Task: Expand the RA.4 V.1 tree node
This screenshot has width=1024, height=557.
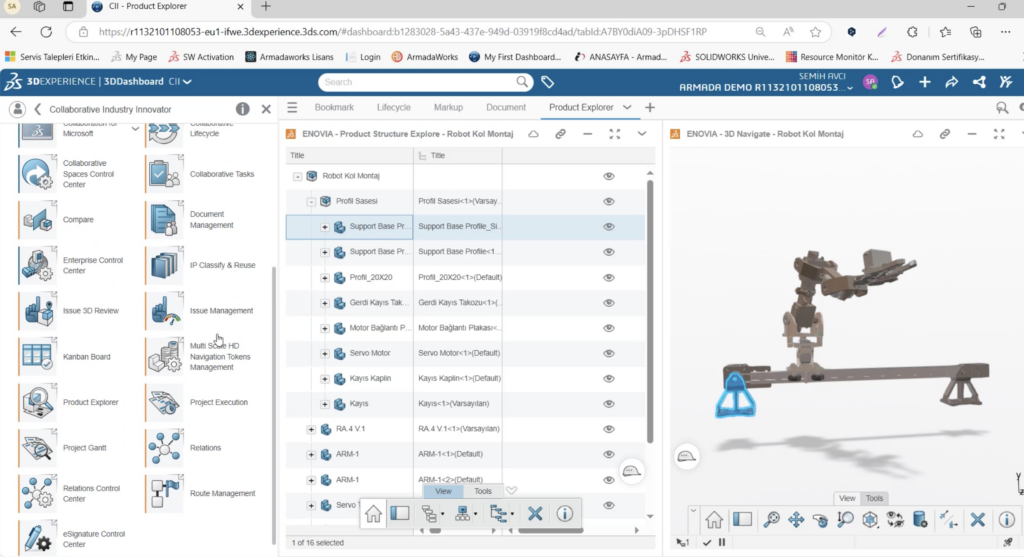Action: coord(311,429)
